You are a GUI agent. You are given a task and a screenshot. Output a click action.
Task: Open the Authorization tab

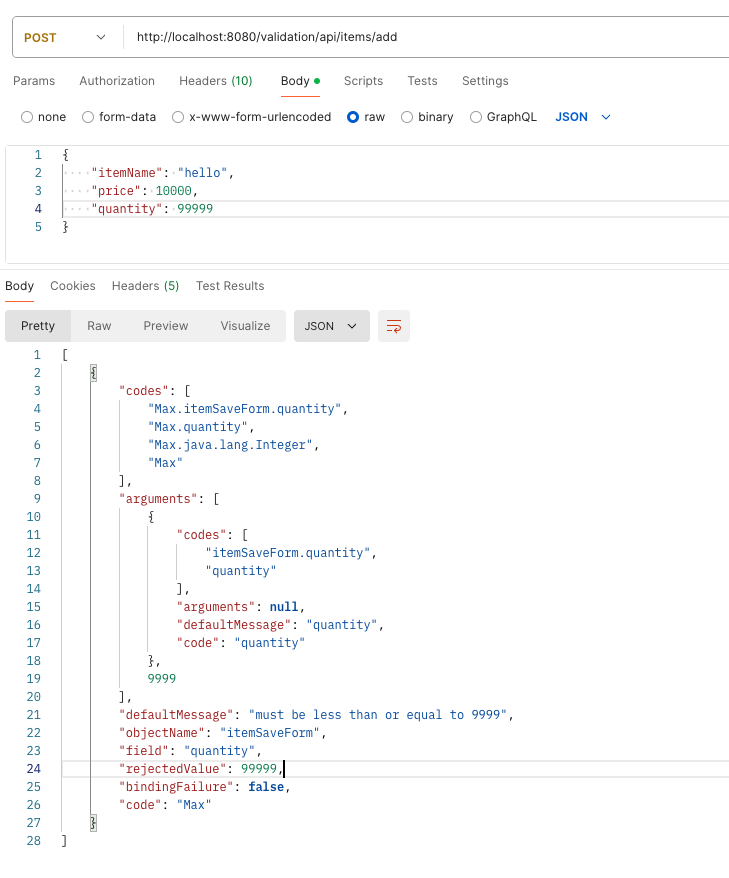117,81
